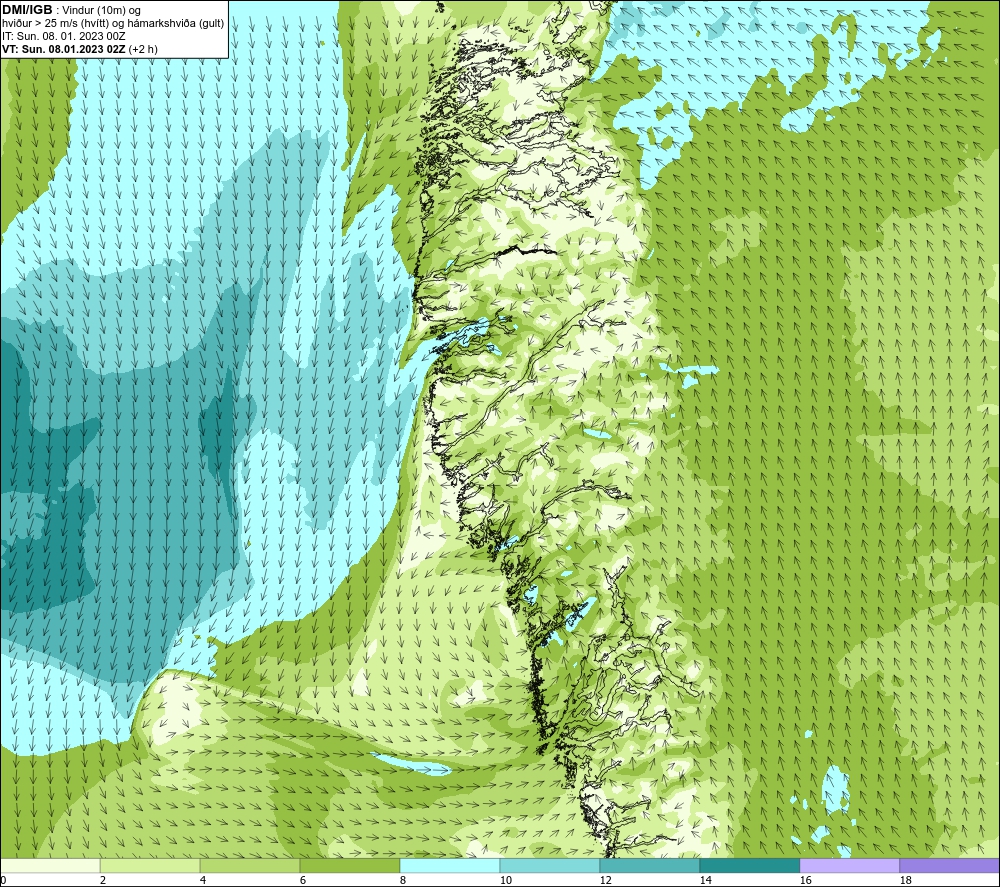Screen dimensions: 1000x887
Task: Click the scale label '10'
Action: 505,880
